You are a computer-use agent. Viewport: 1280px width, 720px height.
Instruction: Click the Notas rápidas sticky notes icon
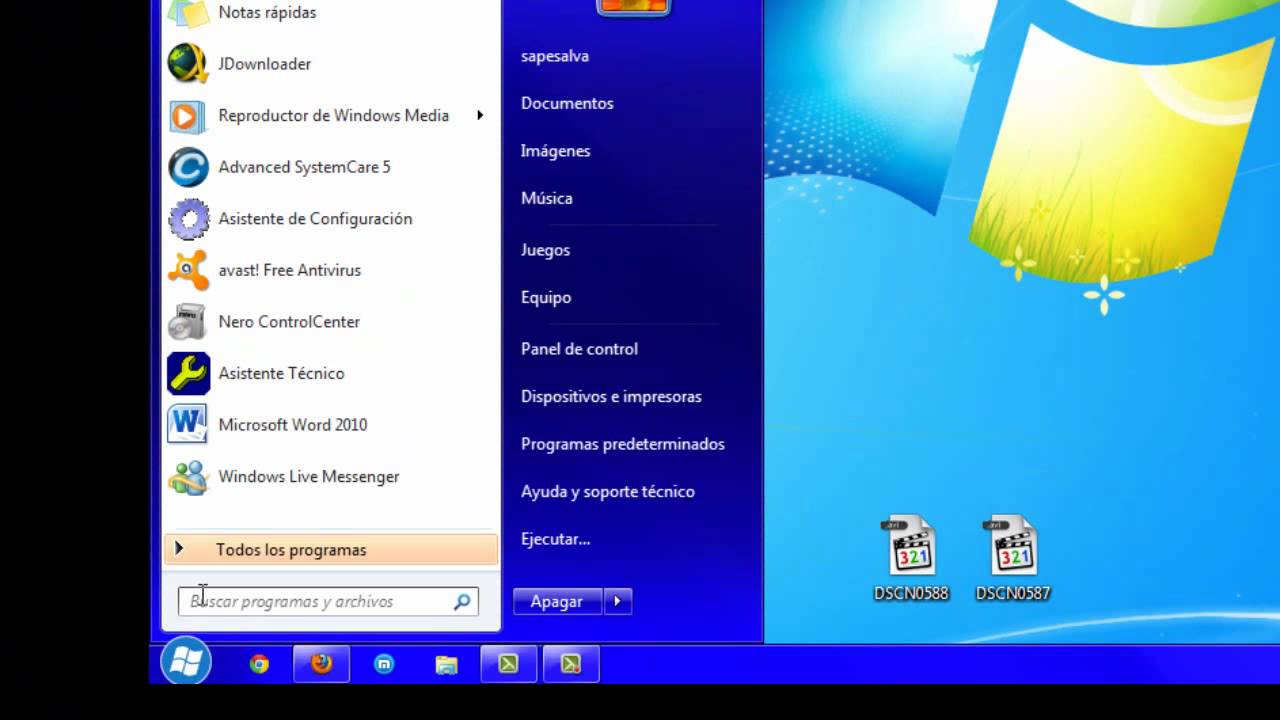tap(188, 13)
